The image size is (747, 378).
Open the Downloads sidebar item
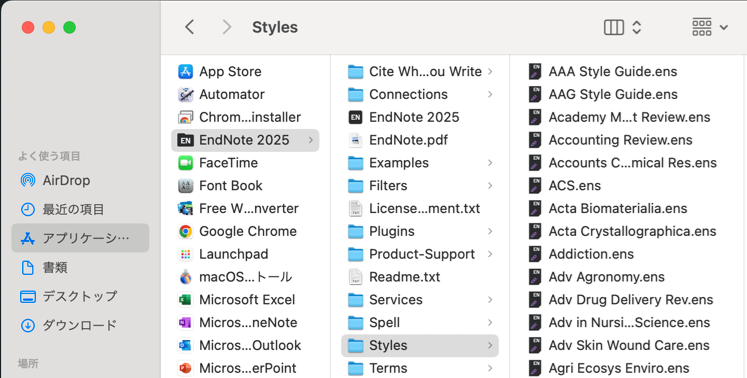80,326
